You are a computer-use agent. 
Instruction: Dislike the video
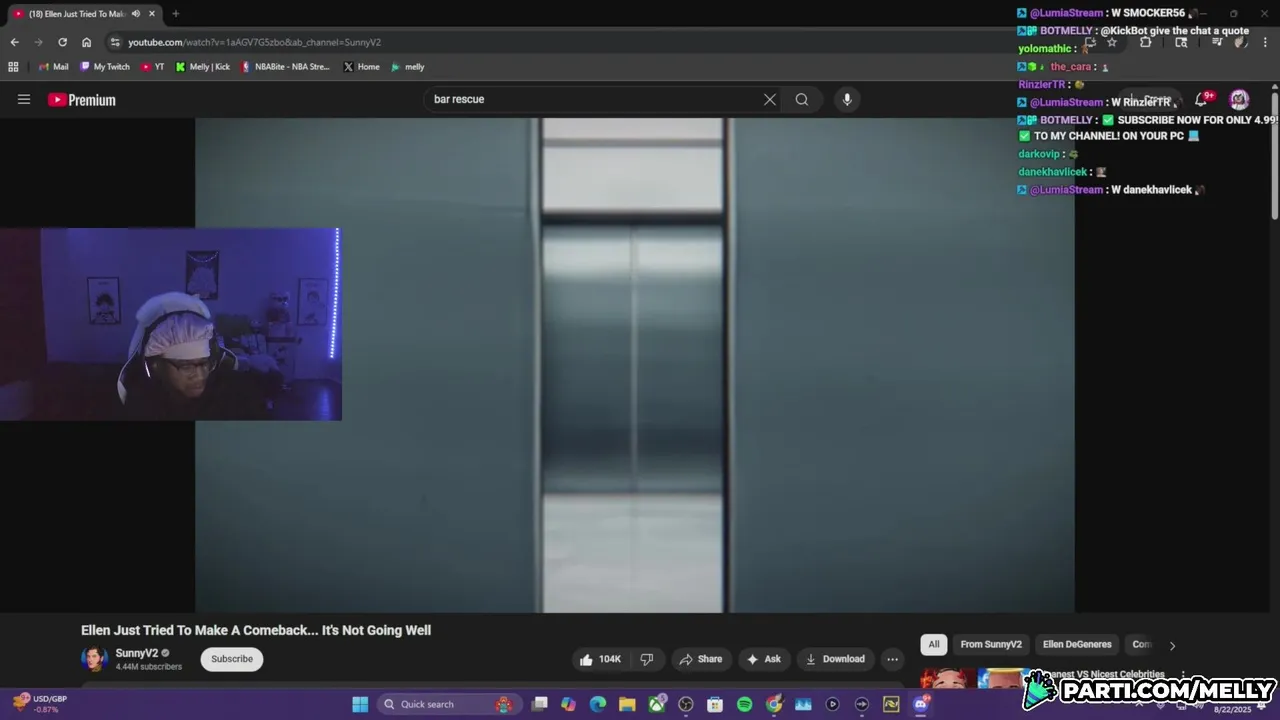[647, 659]
